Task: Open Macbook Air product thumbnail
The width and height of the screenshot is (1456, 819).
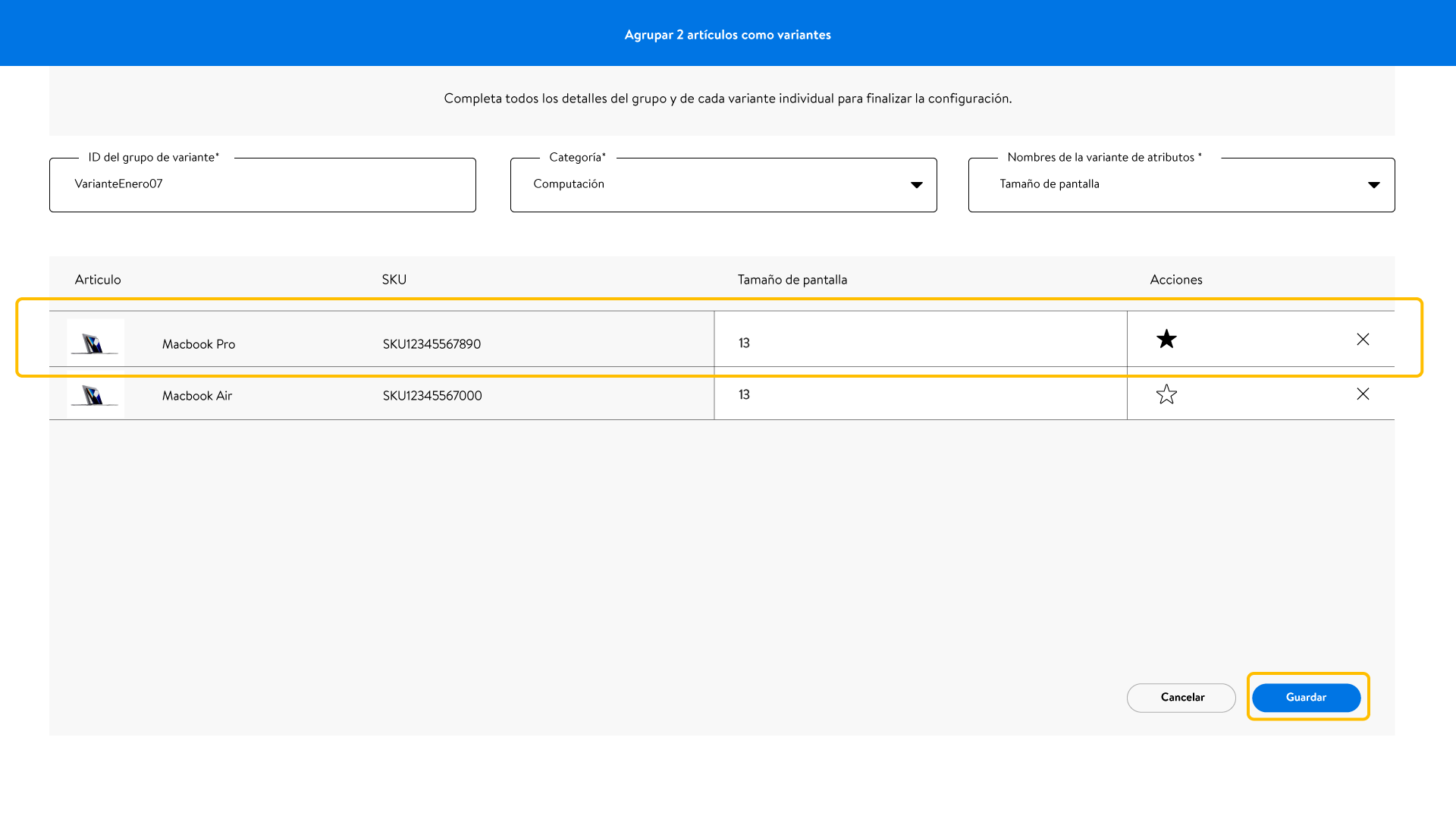Action: tap(96, 395)
